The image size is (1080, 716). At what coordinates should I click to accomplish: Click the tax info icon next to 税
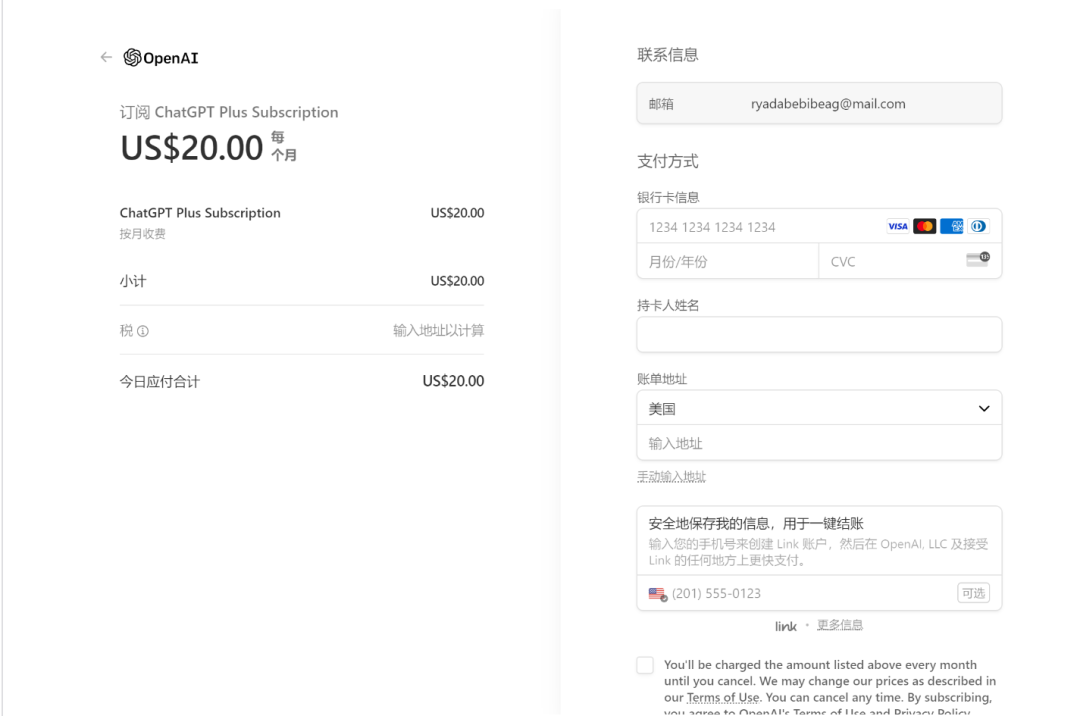coord(143,331)
